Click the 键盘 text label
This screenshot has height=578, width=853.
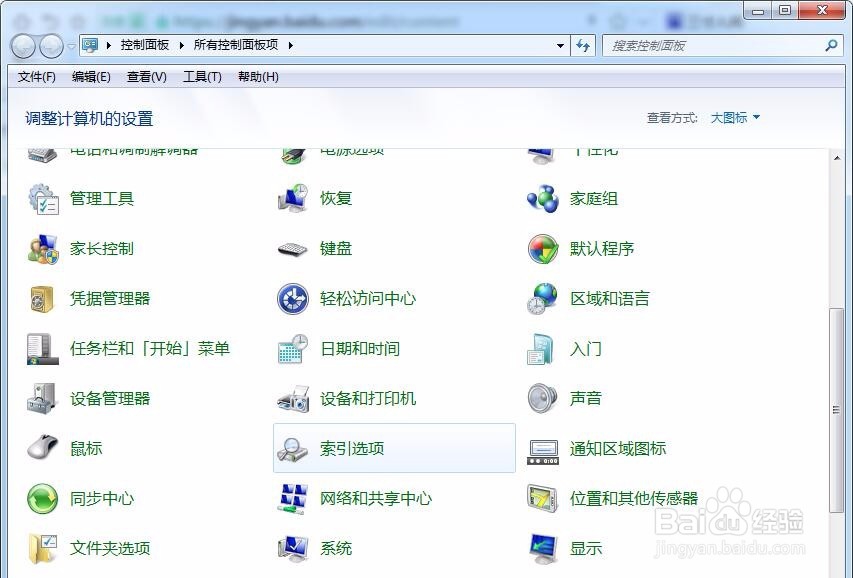336,249
